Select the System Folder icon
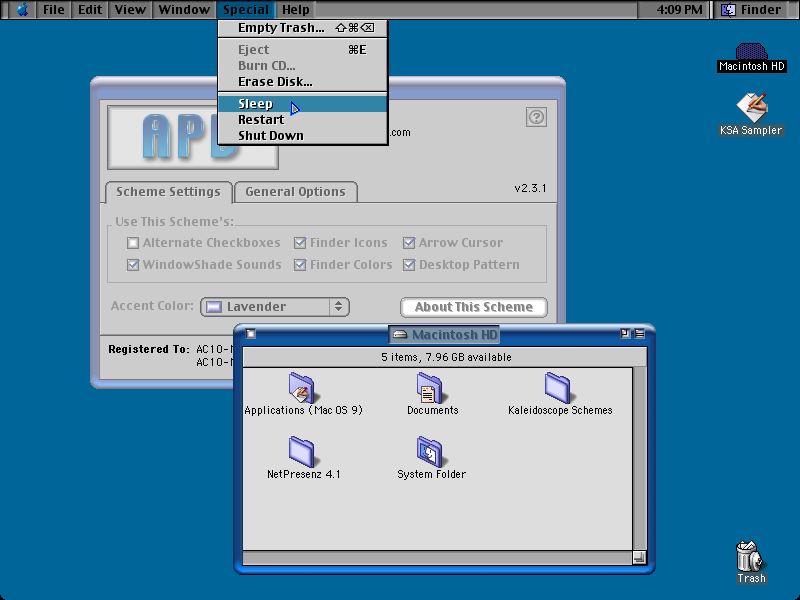This screenshot has width=800, height=600. [x=430, y=452]
